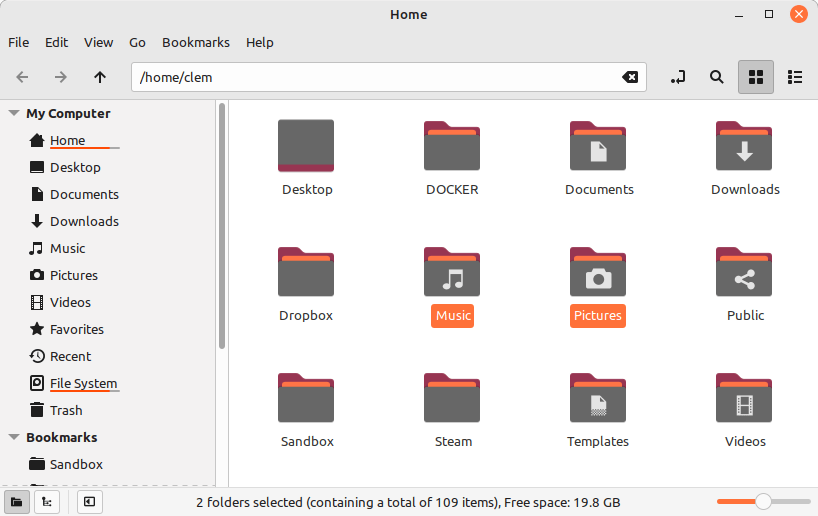Open the Go menu
The width and height of the screenshot is (818, 516).
tap(137, 42)
